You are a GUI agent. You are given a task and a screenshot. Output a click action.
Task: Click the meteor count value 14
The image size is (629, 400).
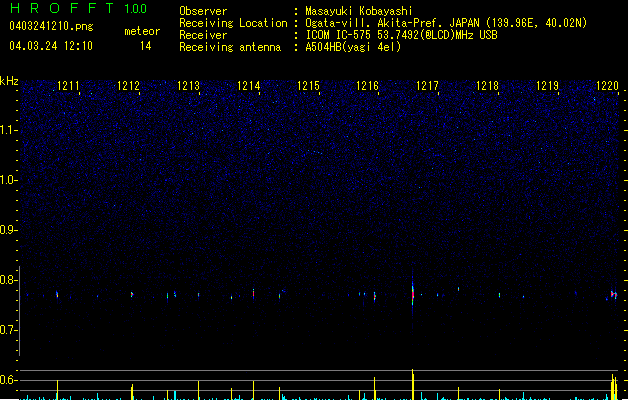146,46
